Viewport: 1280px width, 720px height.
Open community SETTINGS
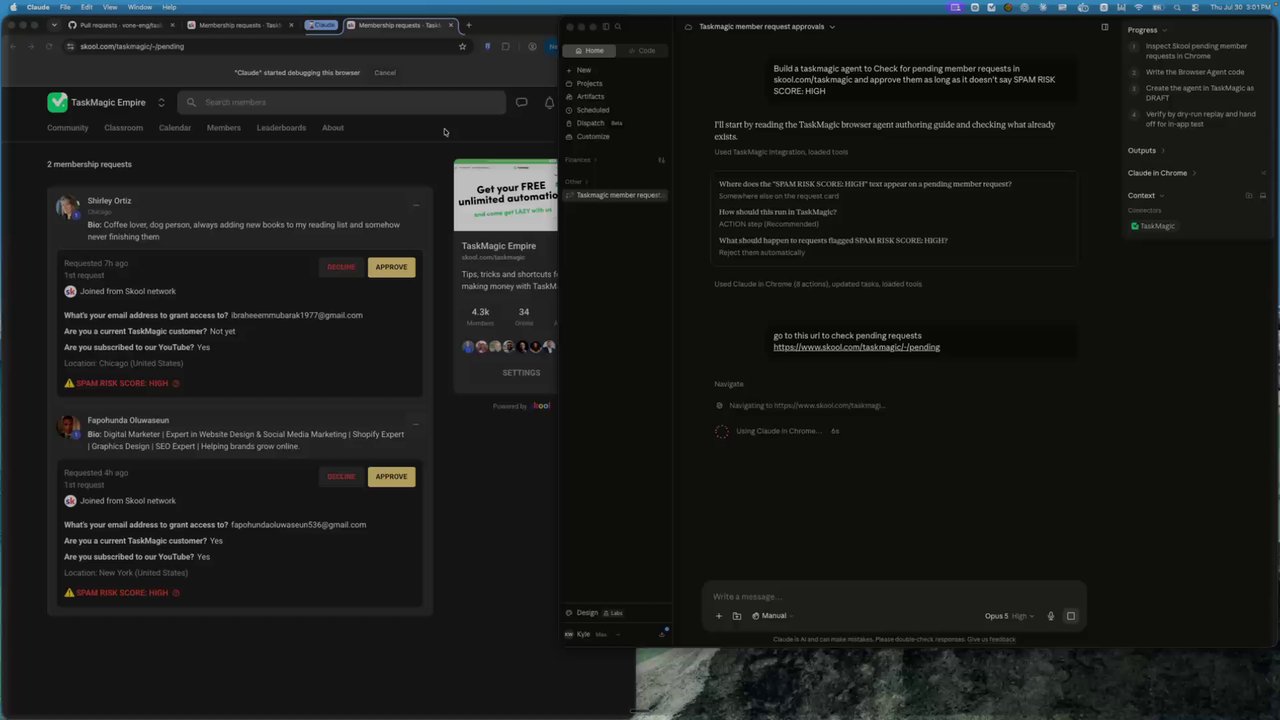click(521, 373)
